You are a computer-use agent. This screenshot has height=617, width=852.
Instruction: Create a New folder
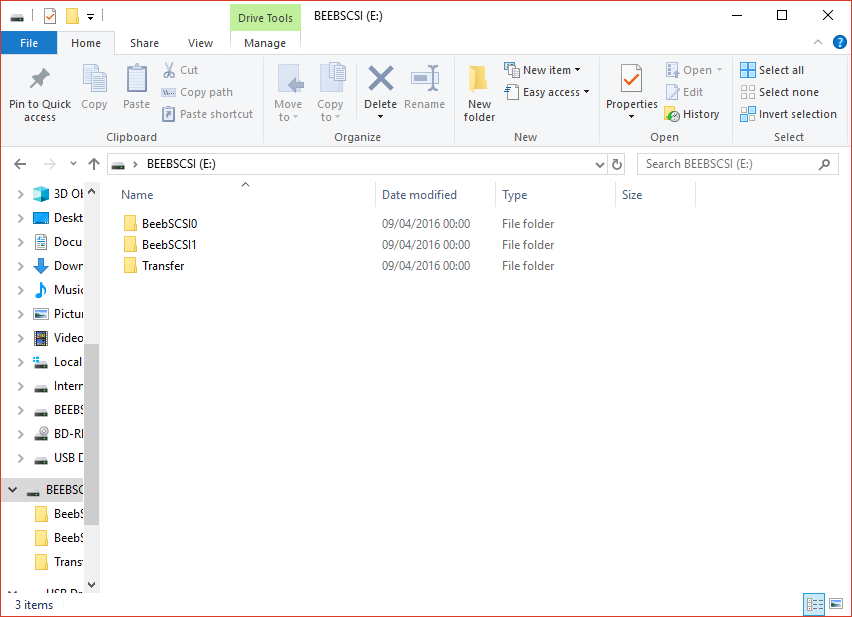pyautogui.click(x=479, y=93)
